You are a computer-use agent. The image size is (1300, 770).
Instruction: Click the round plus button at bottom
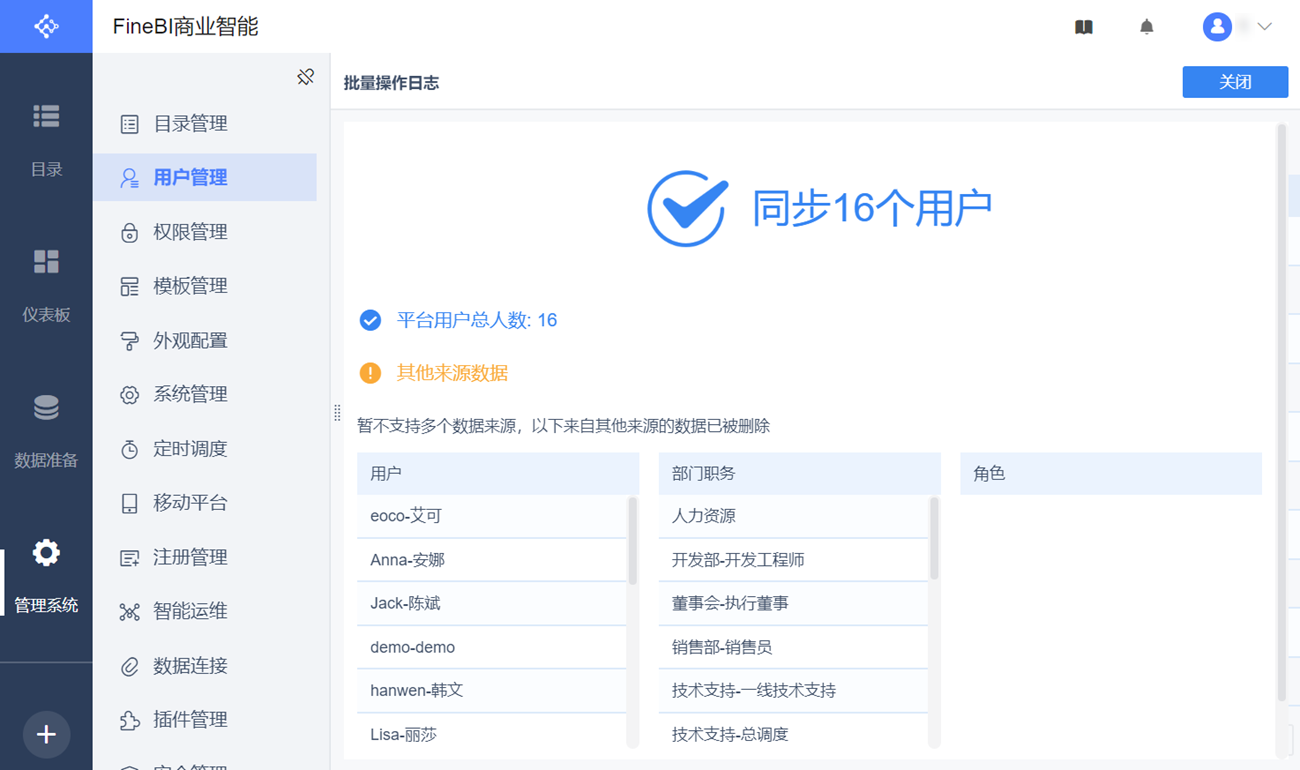coord(46,735)
